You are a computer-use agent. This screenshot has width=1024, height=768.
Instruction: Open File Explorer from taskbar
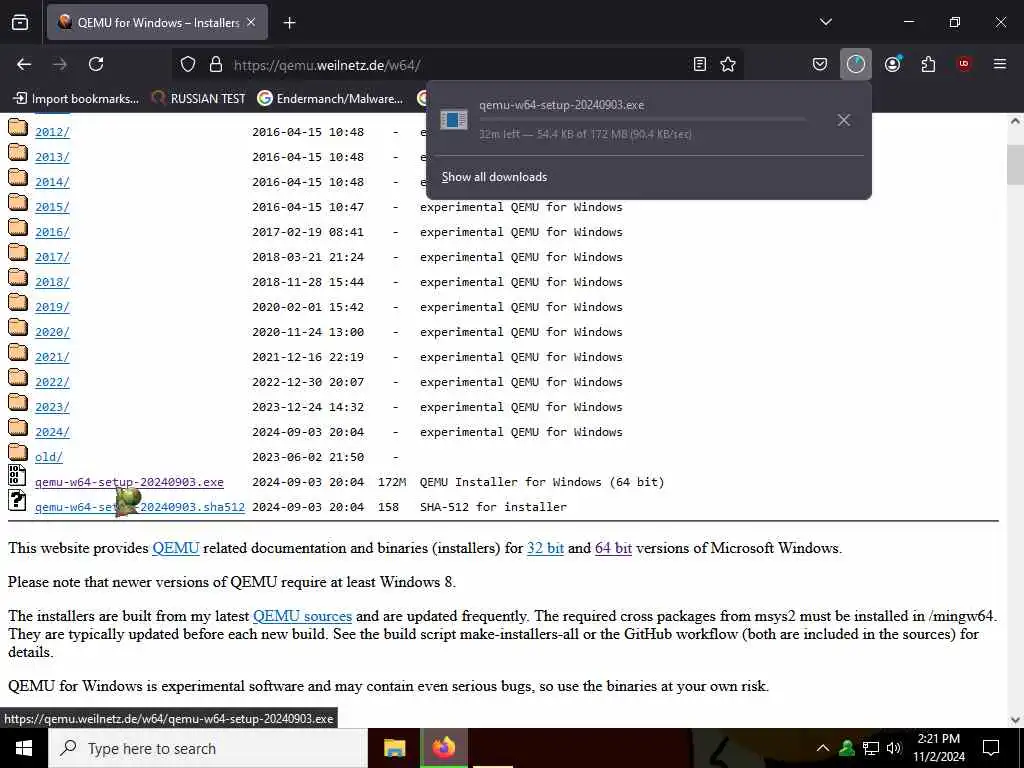click(394, 748)
